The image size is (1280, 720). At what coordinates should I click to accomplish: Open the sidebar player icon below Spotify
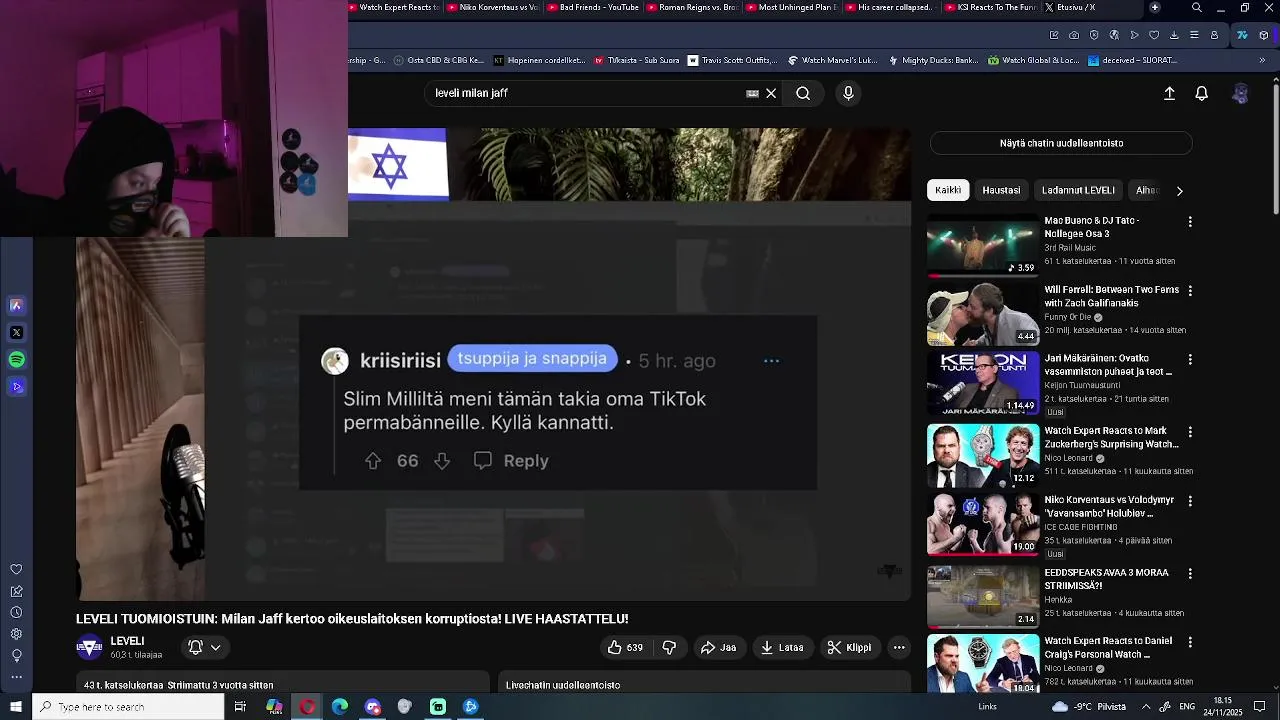point(16,386)
